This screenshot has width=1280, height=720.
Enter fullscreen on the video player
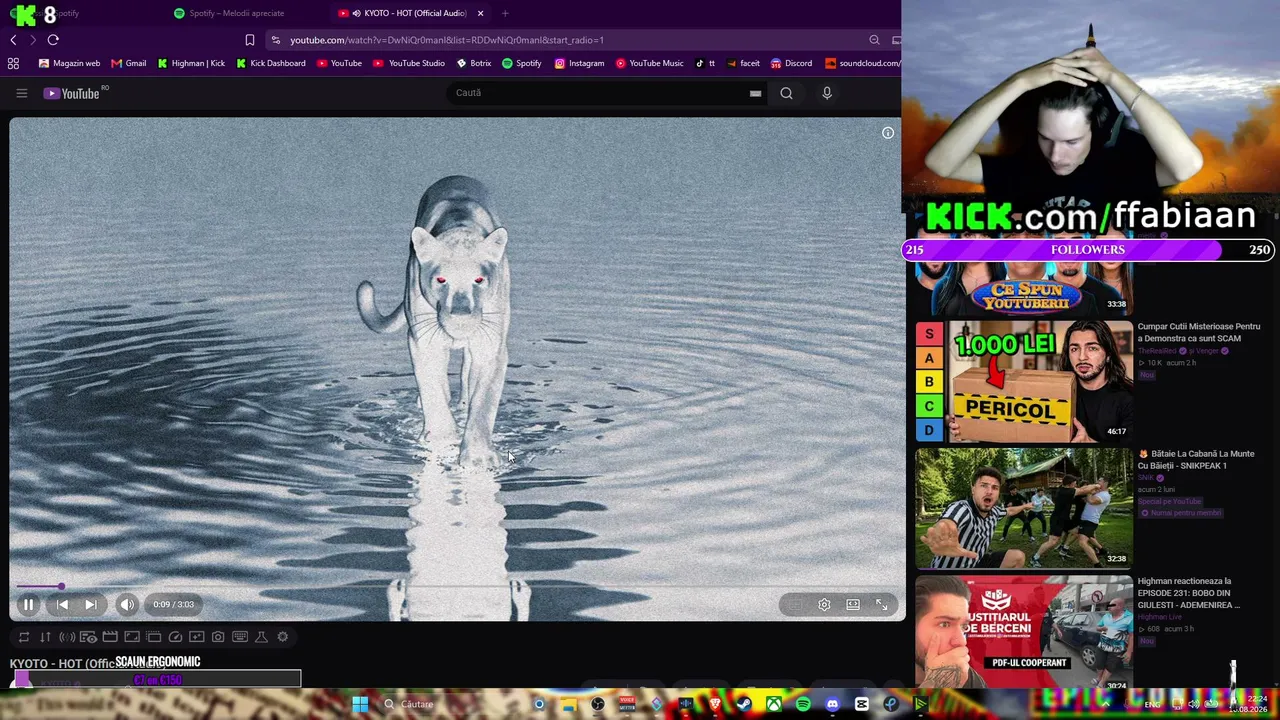click(x=881, y=604)
